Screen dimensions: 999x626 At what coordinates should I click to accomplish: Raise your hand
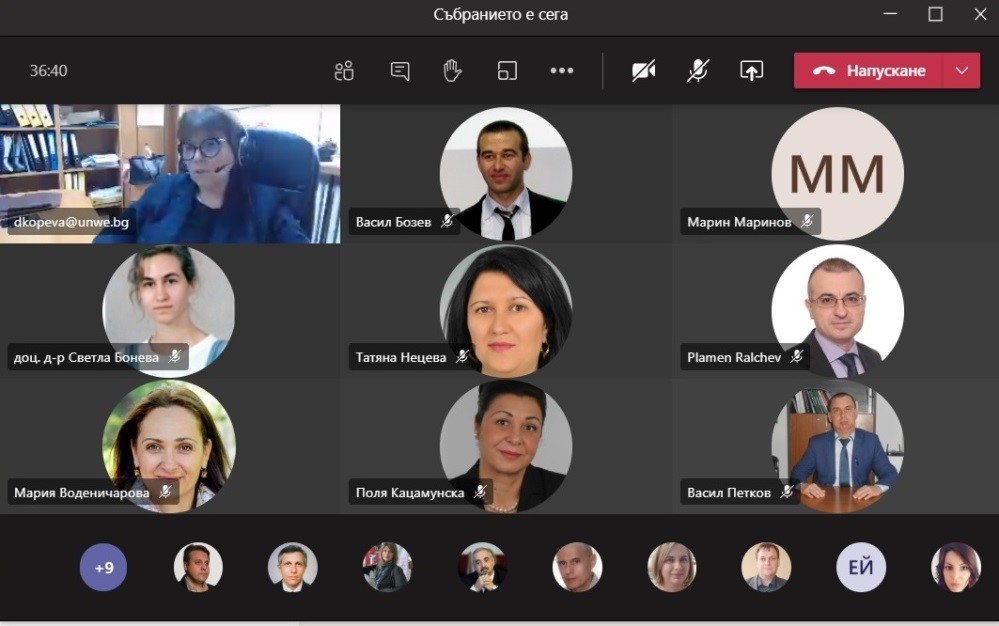click(452, 71)
